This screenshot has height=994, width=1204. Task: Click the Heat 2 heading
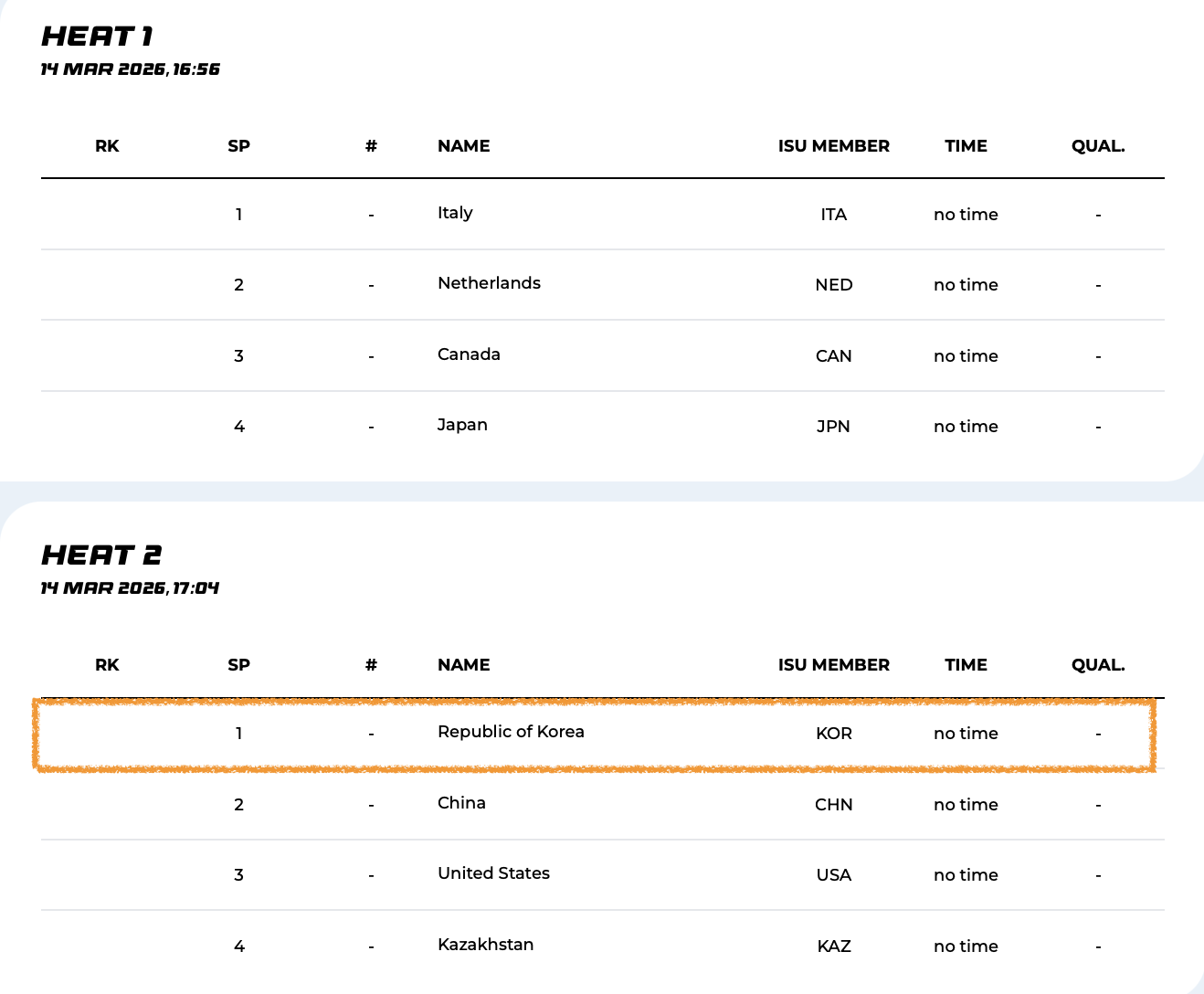pyautogui.click(x=101, y=555)
